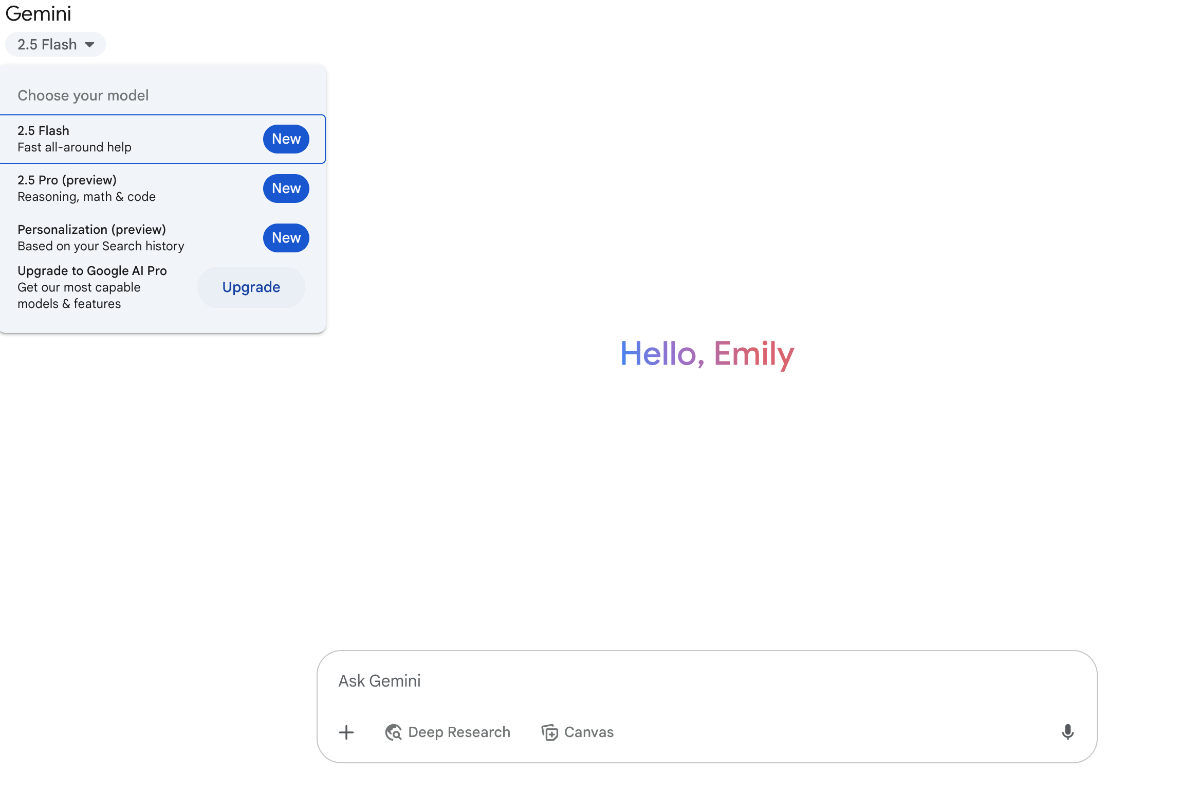Click the 'Choose your model' heading
The image size is (1181, 787).
pos(83,96)
